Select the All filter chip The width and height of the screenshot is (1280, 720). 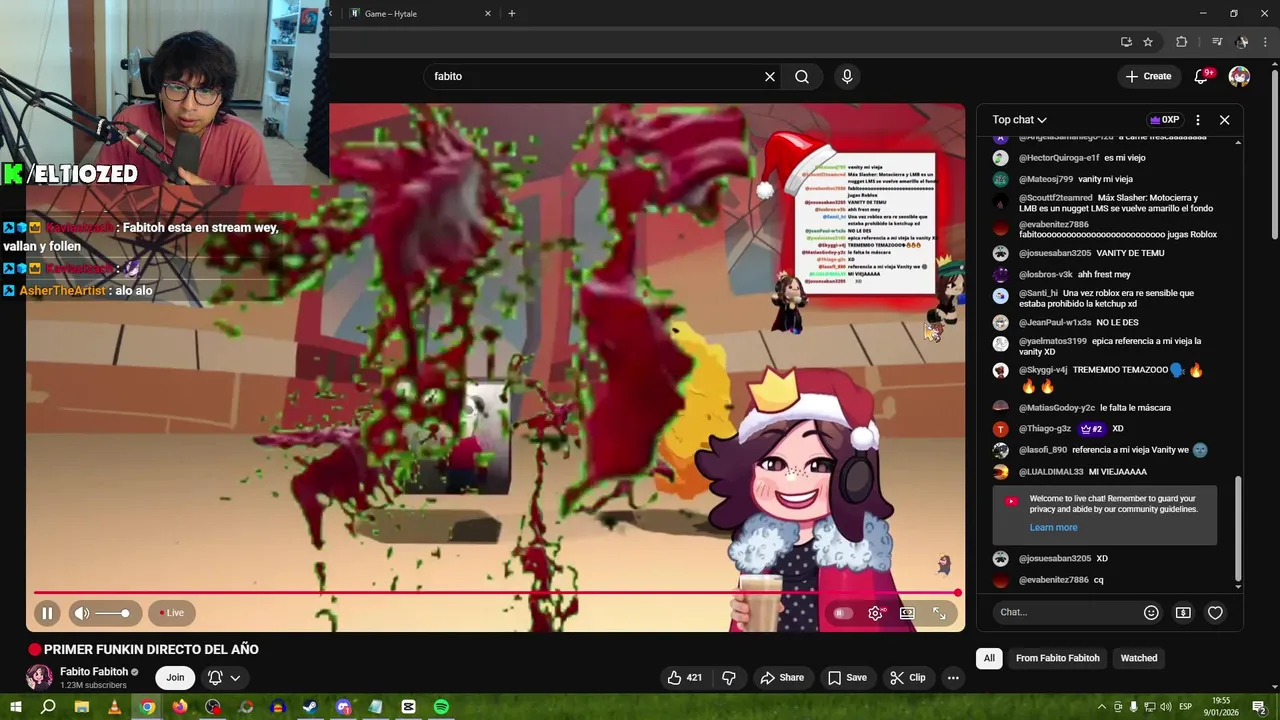[989, 658]
